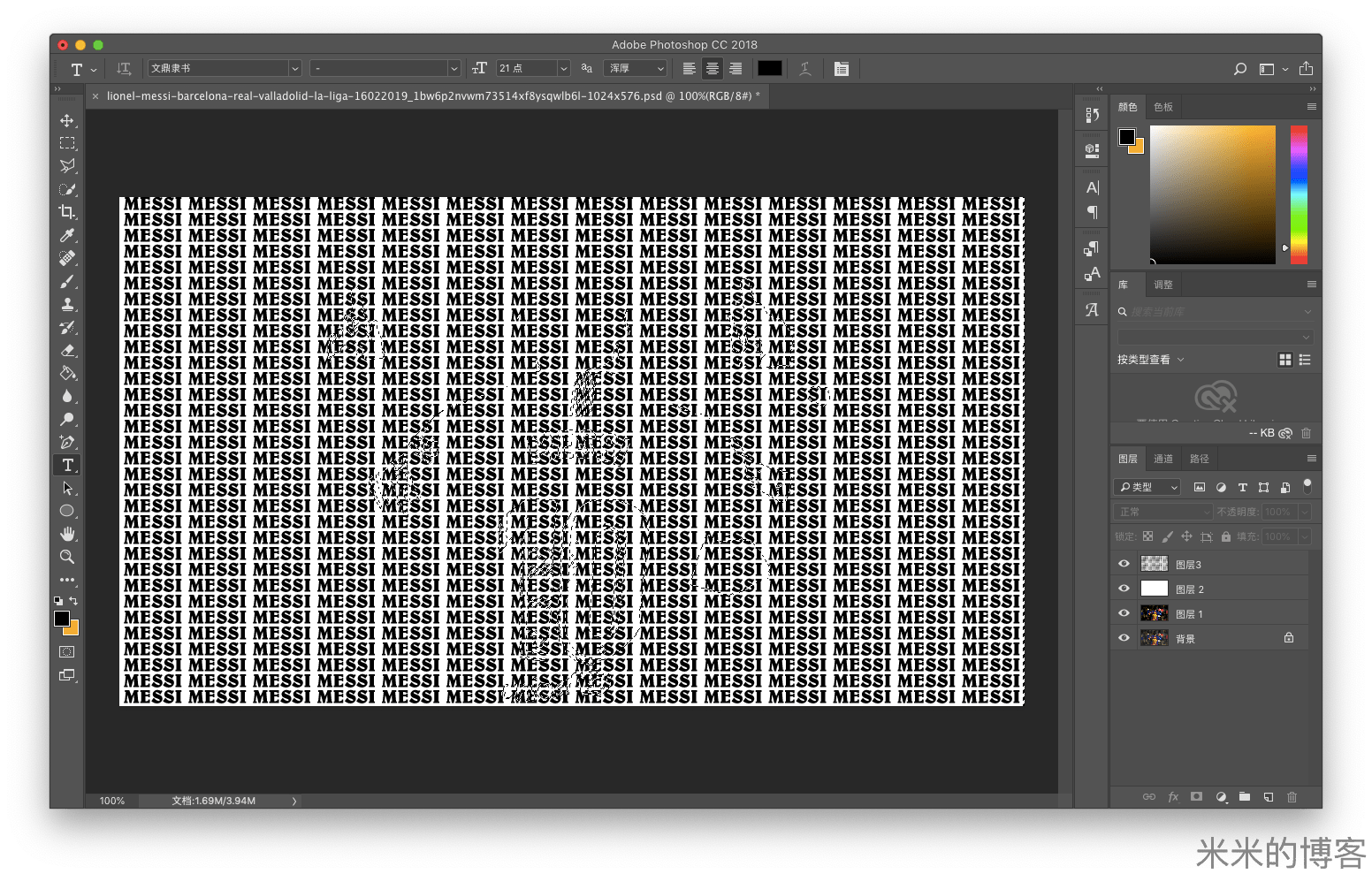
Task: Expand the anti-aliasing 浑厚 dropdown
Action: 659,68
